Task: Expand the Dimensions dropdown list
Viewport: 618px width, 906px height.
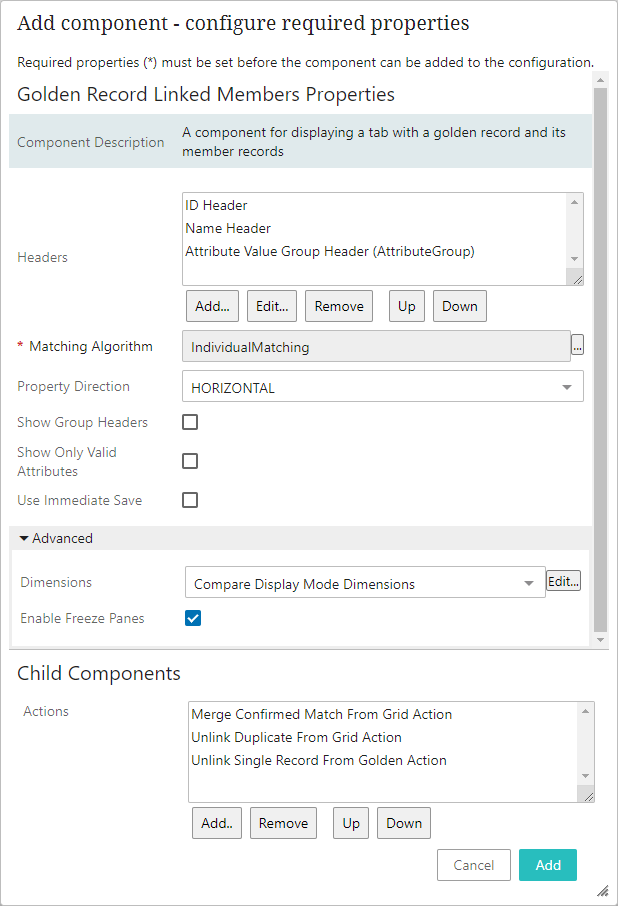Action: [365, 583]
